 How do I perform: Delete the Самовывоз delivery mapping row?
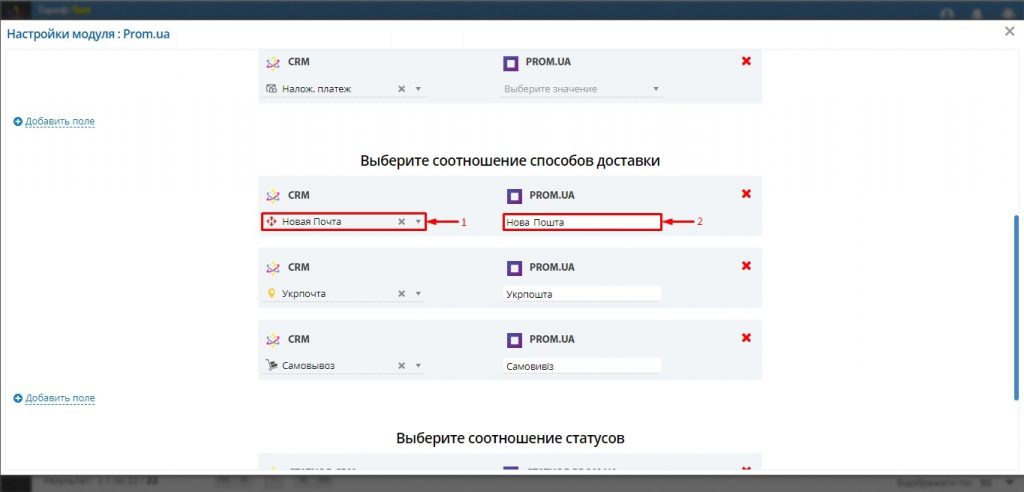point(746,338)
